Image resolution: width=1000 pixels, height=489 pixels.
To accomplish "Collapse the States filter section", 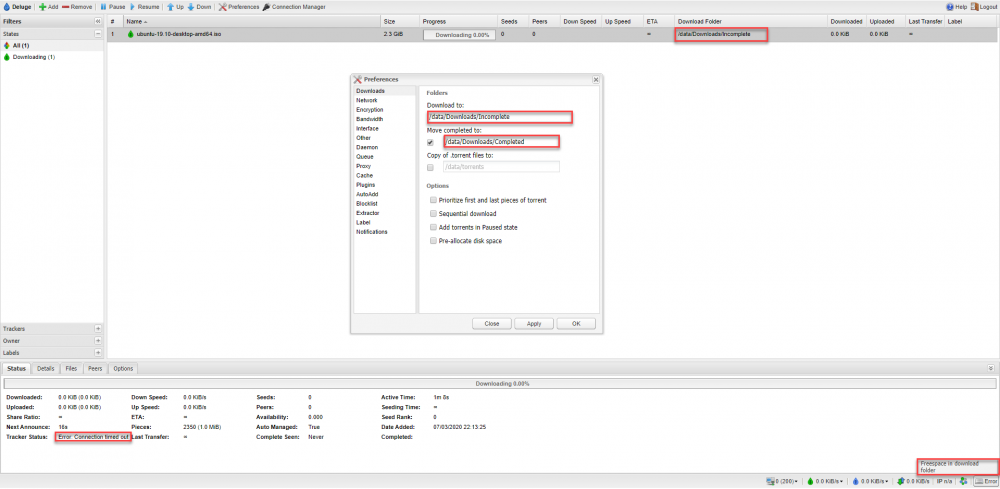I will (x=98, y=34).
